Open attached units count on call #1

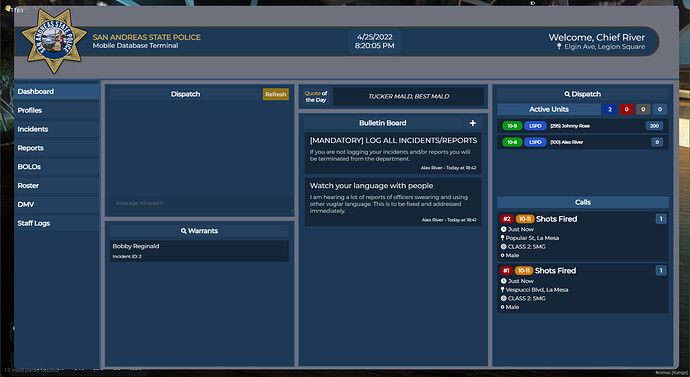click(661, 271)
